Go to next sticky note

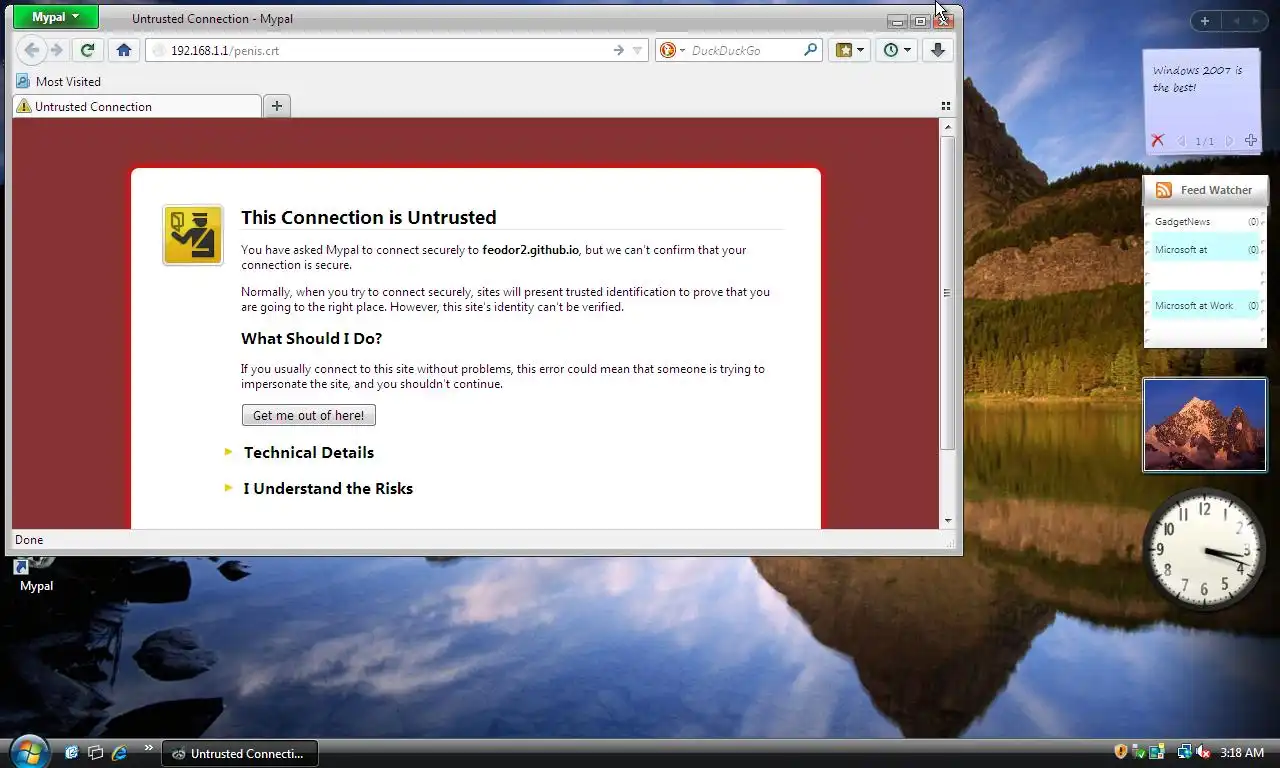tap(1229, 141)
